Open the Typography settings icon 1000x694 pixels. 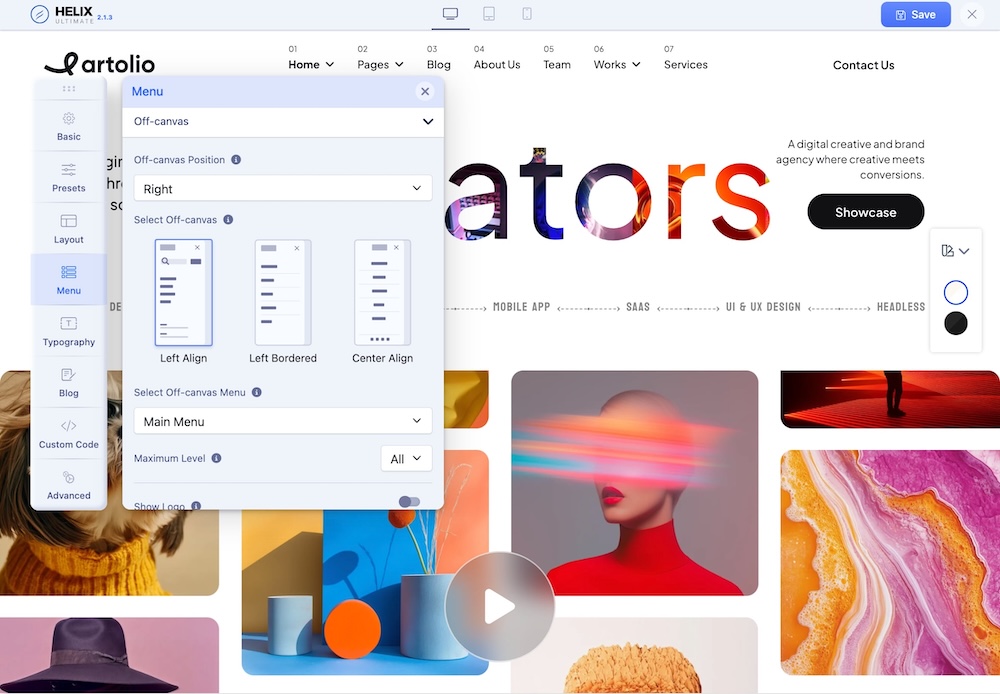pyautogui.click(x=69, y=324)
